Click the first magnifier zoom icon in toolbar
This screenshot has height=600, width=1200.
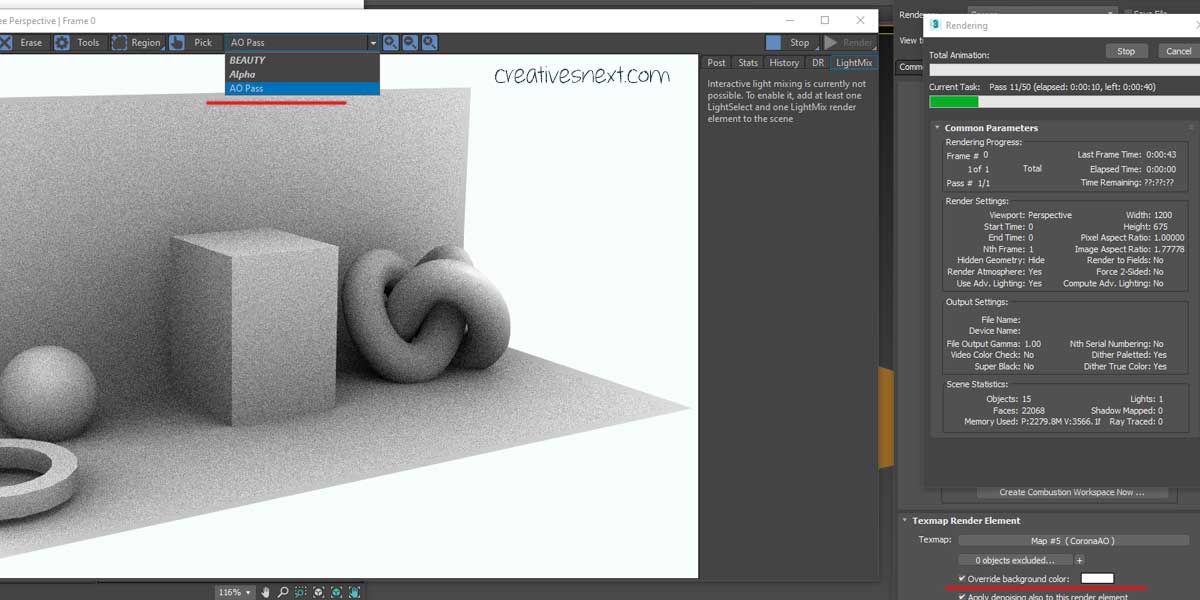(x=391, y=43)
